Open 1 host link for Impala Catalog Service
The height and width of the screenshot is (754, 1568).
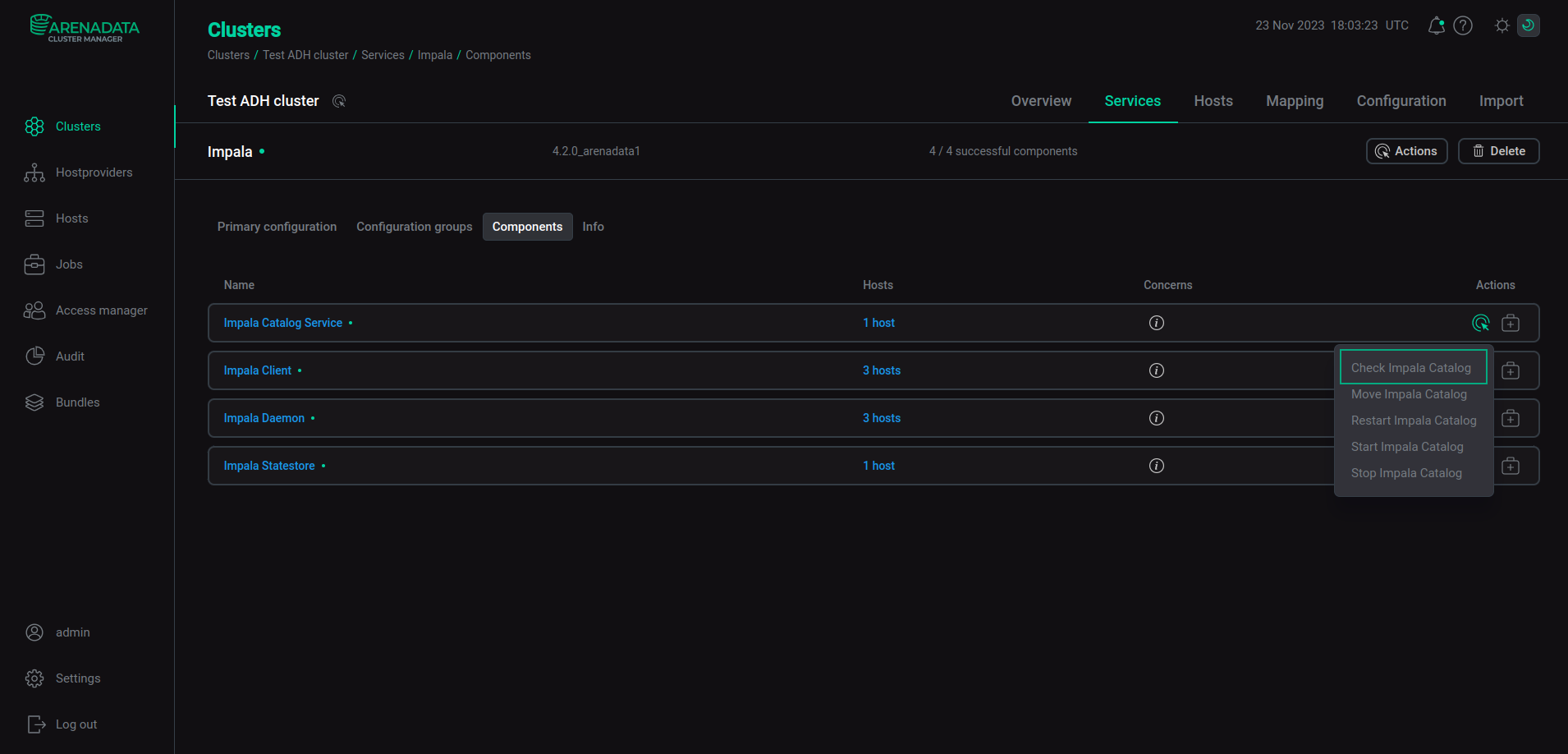coord(878,323)
